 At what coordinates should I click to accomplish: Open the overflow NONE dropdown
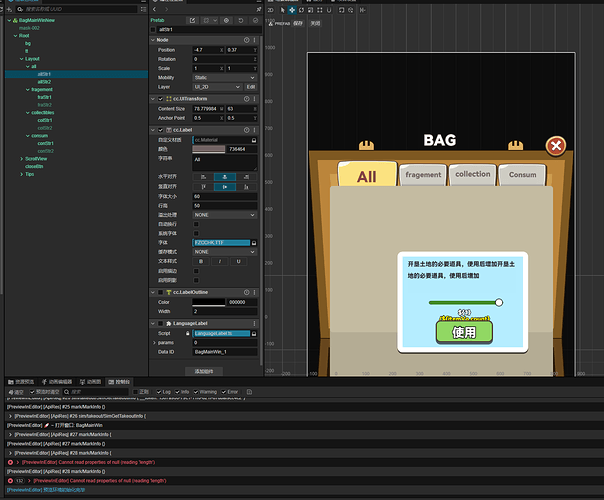coord(225,215)
